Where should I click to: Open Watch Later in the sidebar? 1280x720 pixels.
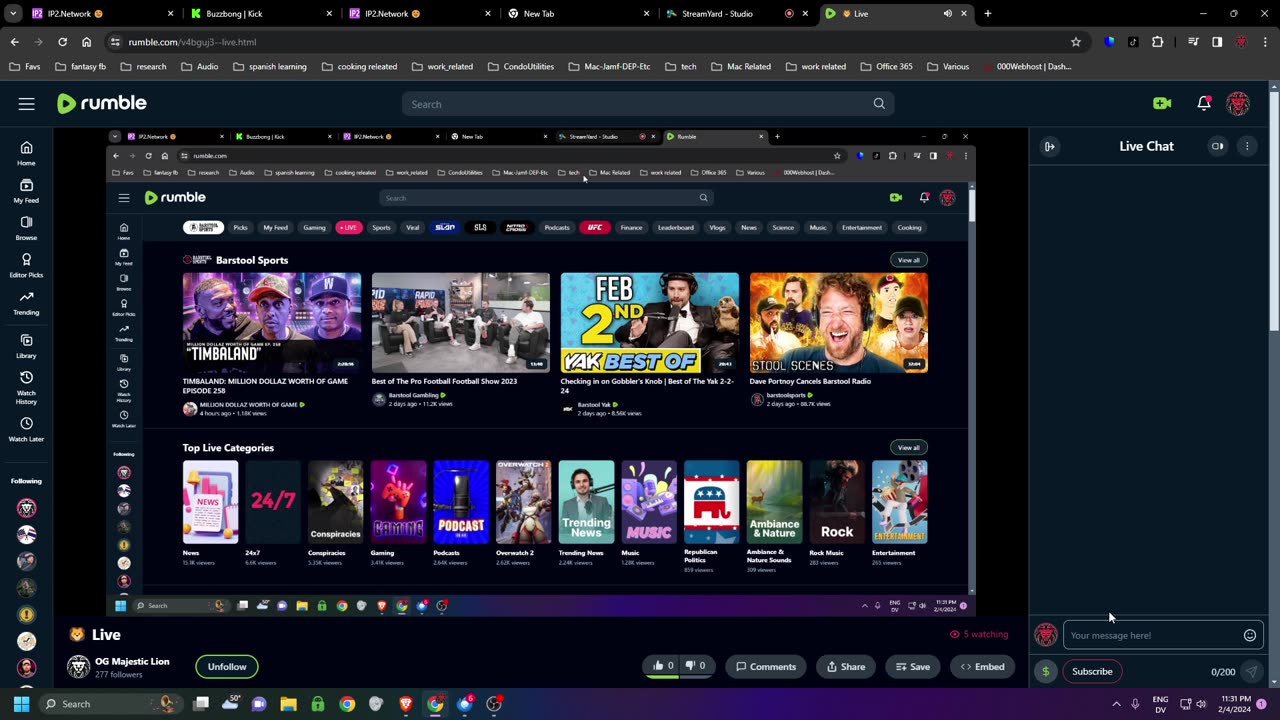tap(26, 429)
